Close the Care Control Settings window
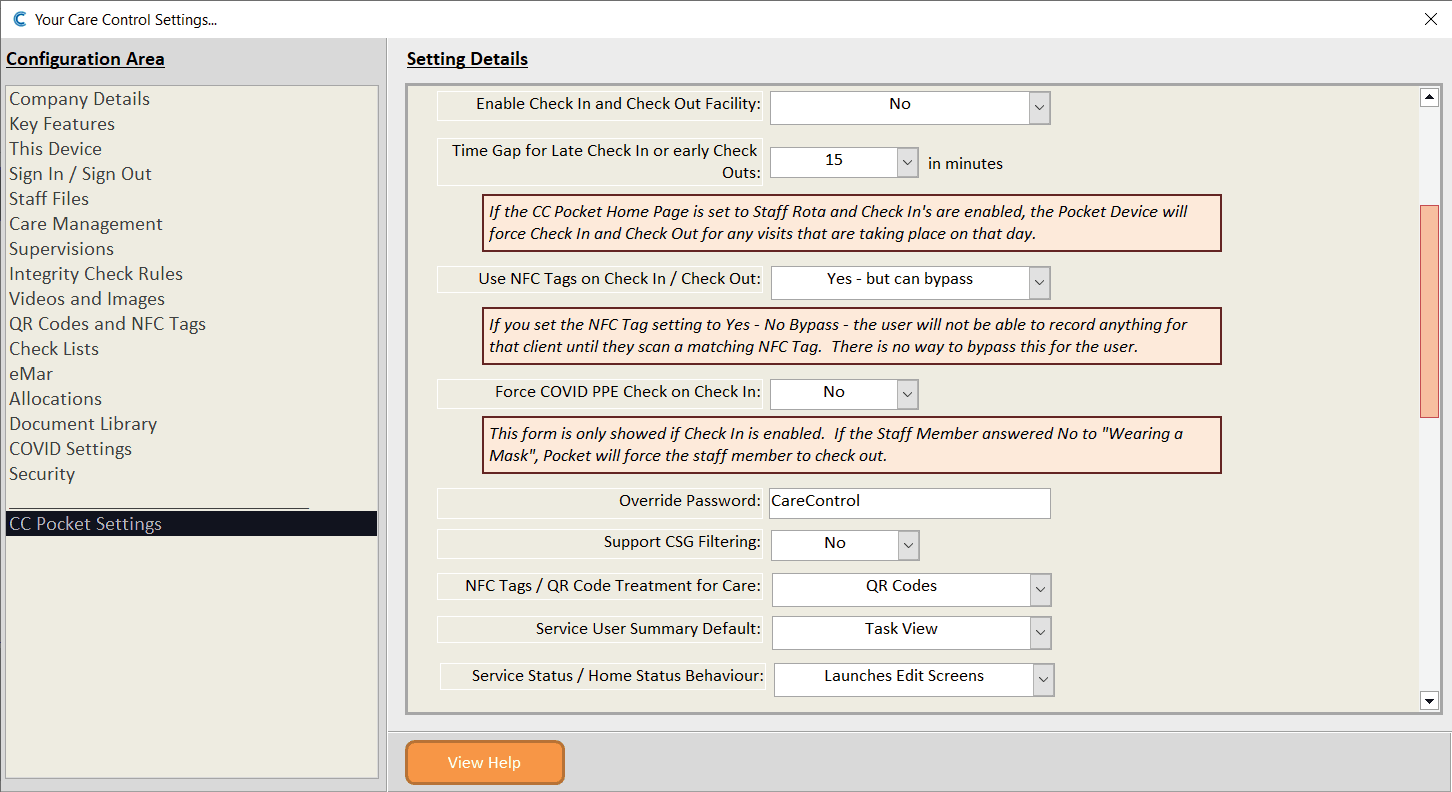 pos(1430,18)
